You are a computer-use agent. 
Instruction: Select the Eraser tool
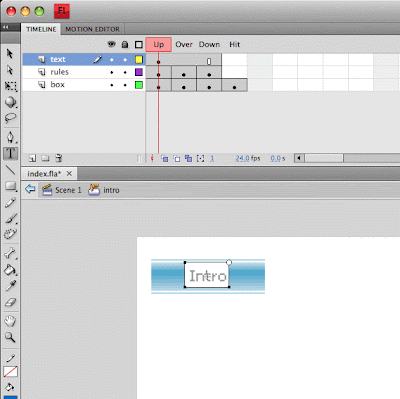tap(11, 302)
